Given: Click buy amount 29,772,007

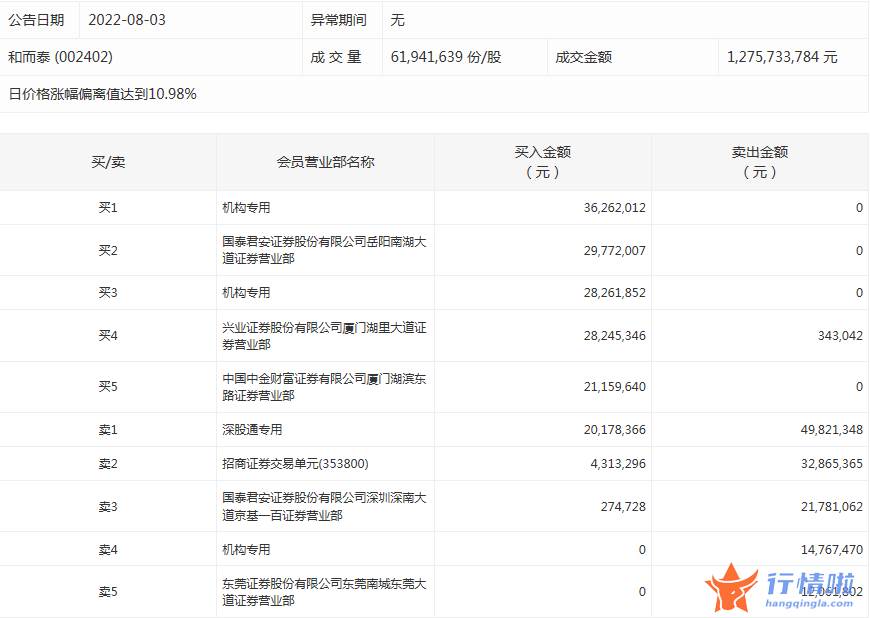Looking at the screenshot, I should click(615, 250).
